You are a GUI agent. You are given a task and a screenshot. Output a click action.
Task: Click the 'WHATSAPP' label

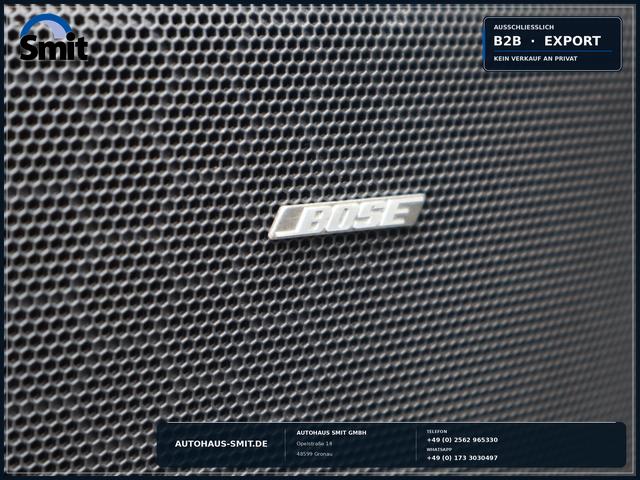439,449
